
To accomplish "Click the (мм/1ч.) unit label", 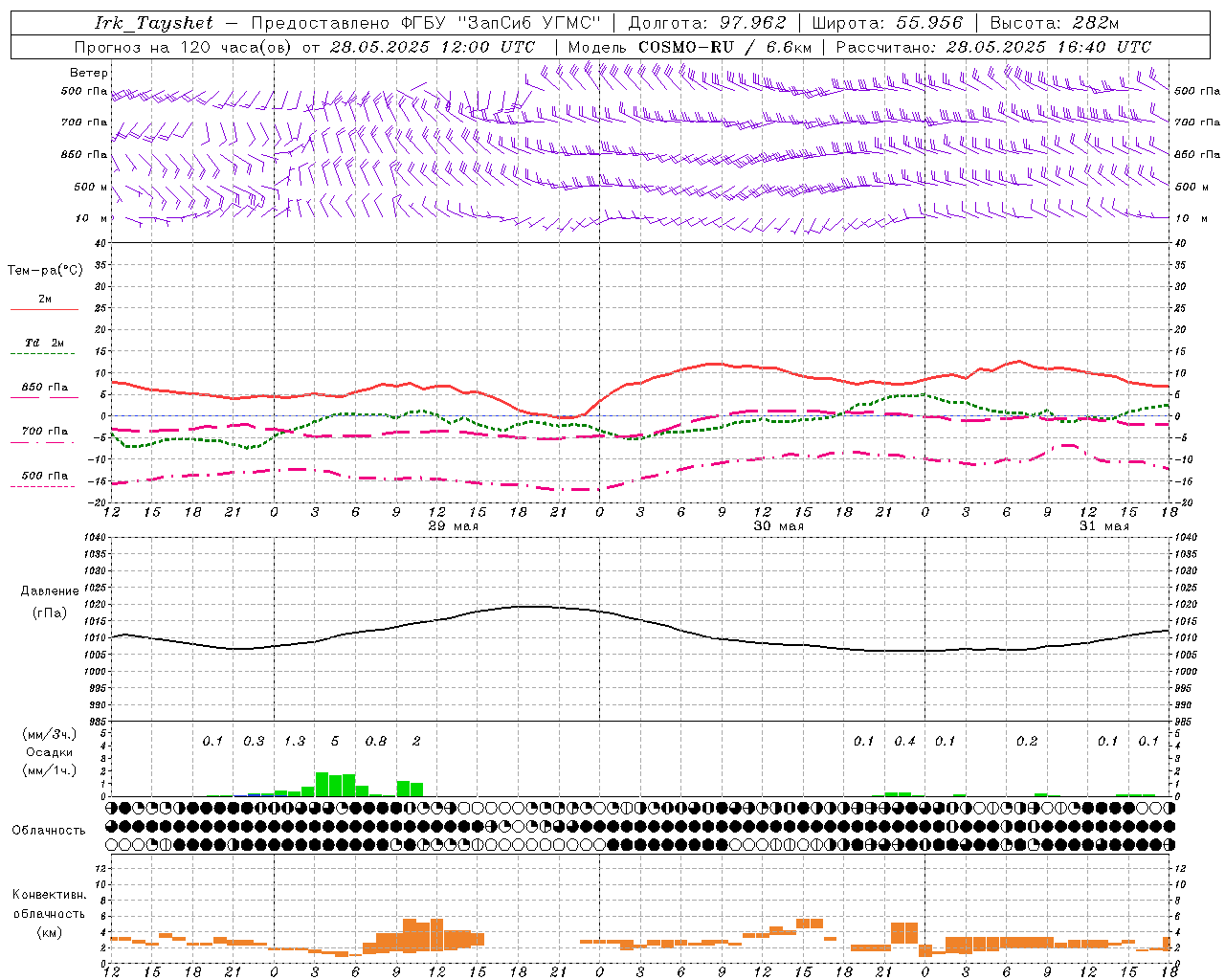I will pyautogui.click(x=48, y=769).
